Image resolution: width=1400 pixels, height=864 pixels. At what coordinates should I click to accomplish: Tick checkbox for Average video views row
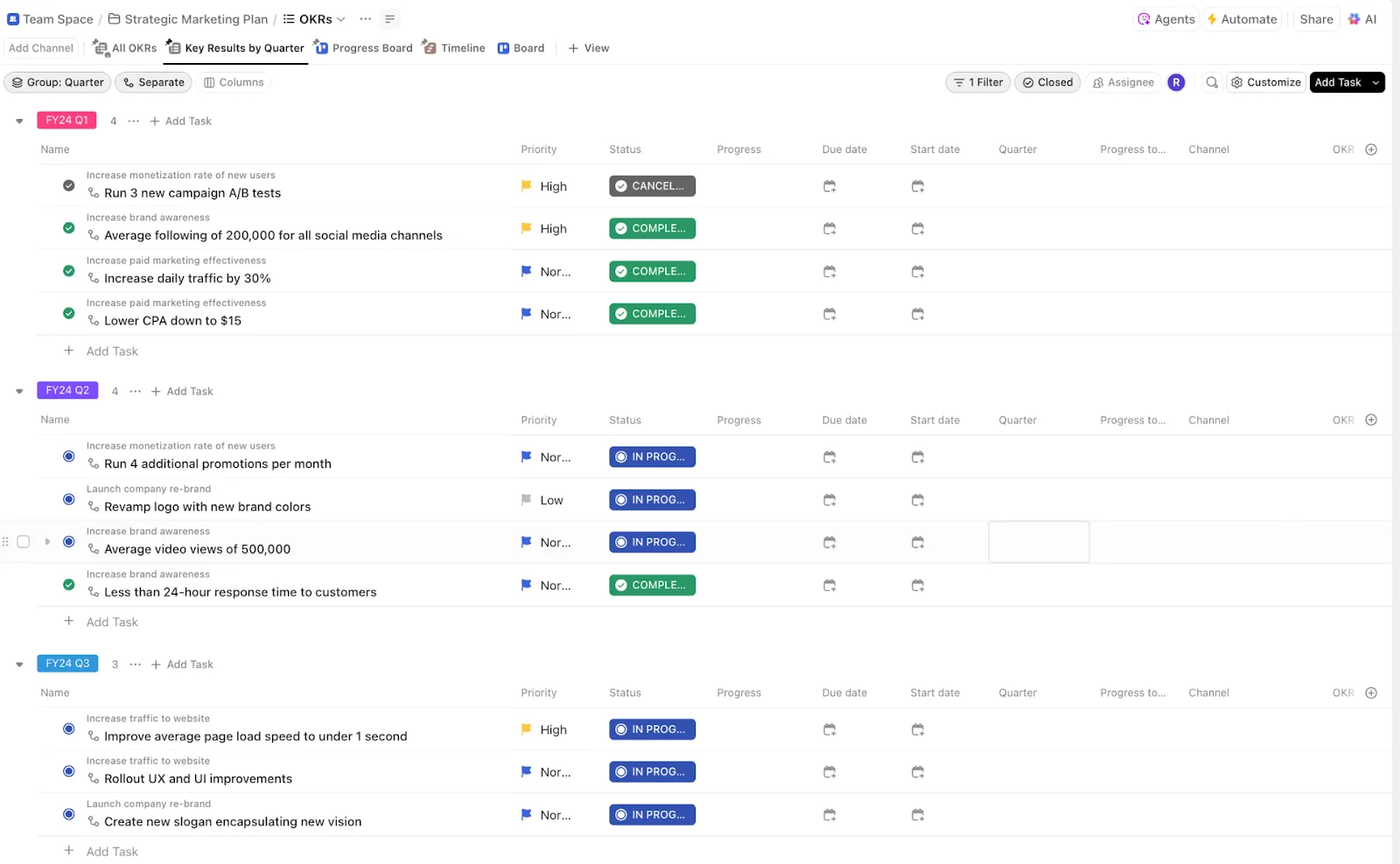[x=24, y=542]
